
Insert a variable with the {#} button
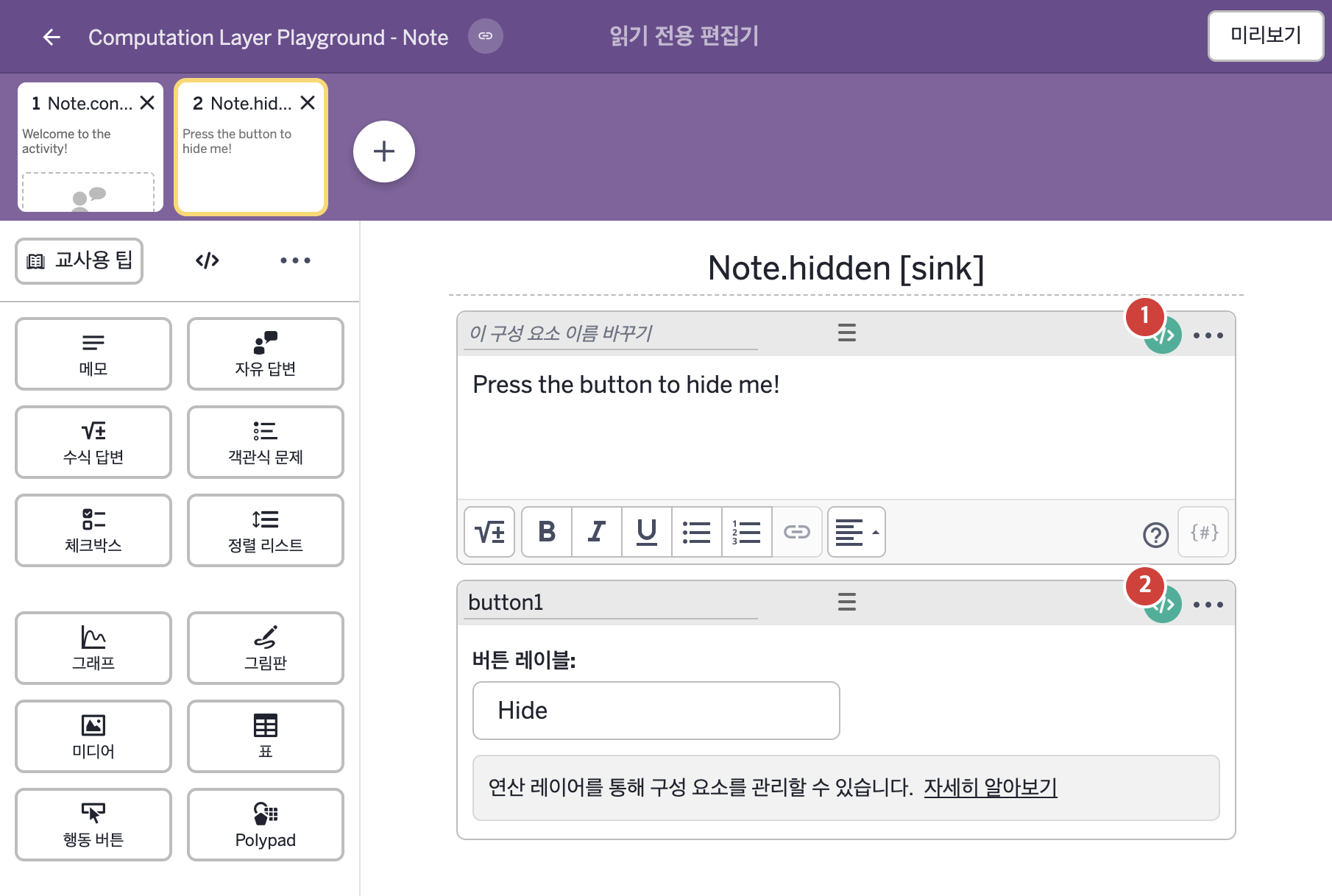point(1204,532)
